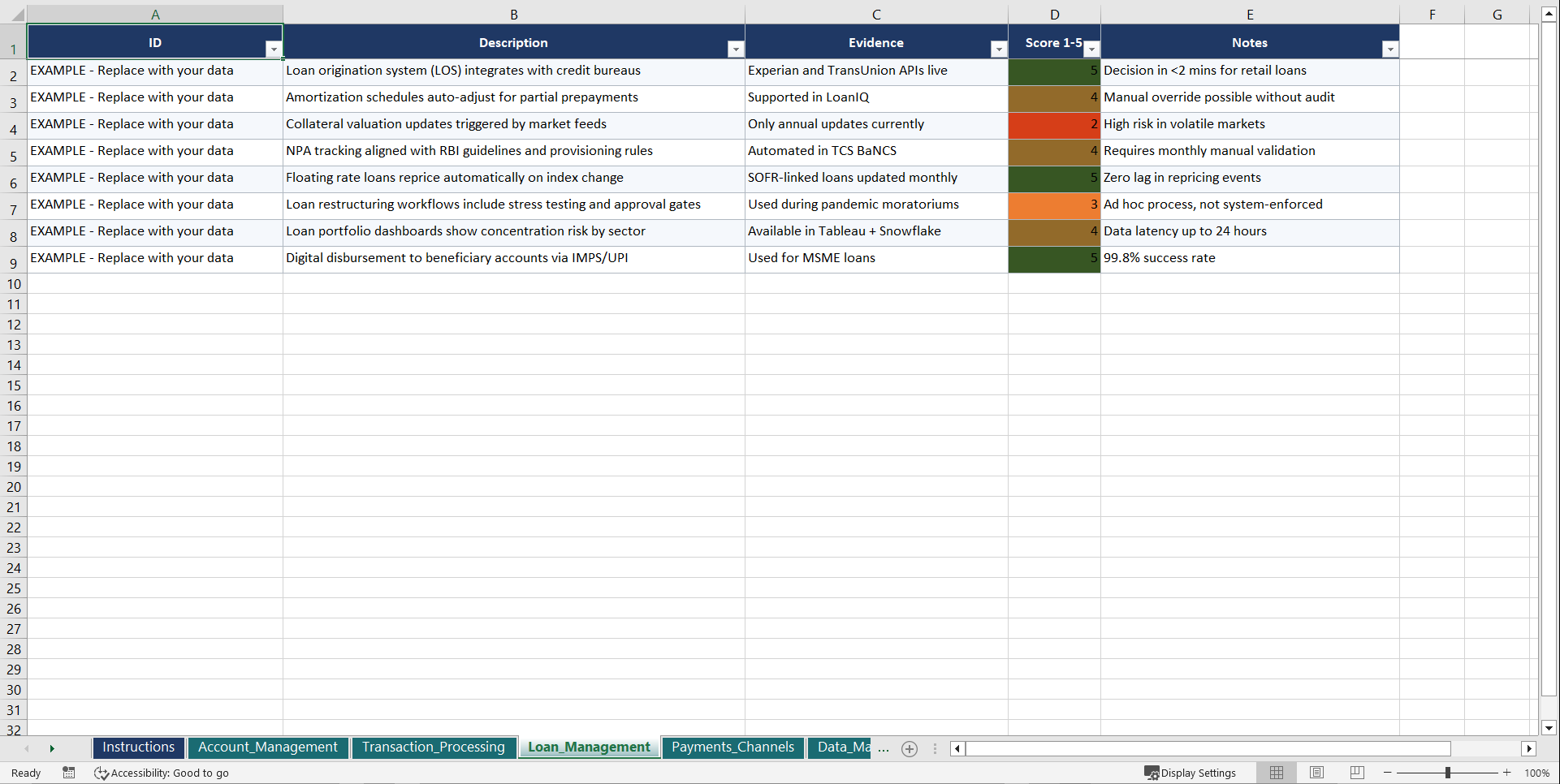Click the zoom slider control
This screenshot has height=784, width=1560.
pos(1447,773)
